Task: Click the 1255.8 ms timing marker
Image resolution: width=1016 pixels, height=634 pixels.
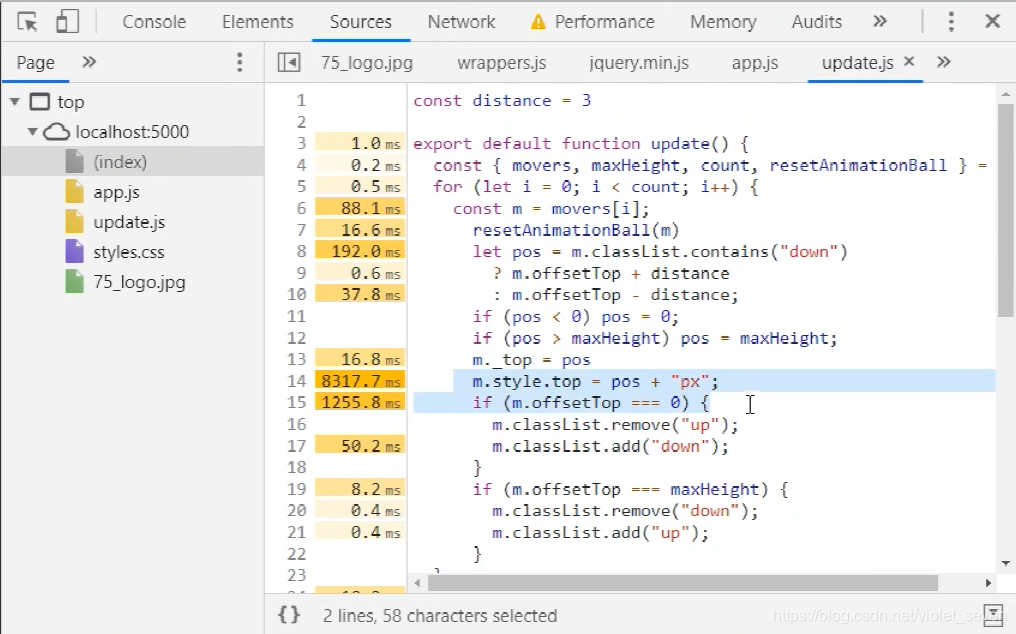Action: point(360,403)
